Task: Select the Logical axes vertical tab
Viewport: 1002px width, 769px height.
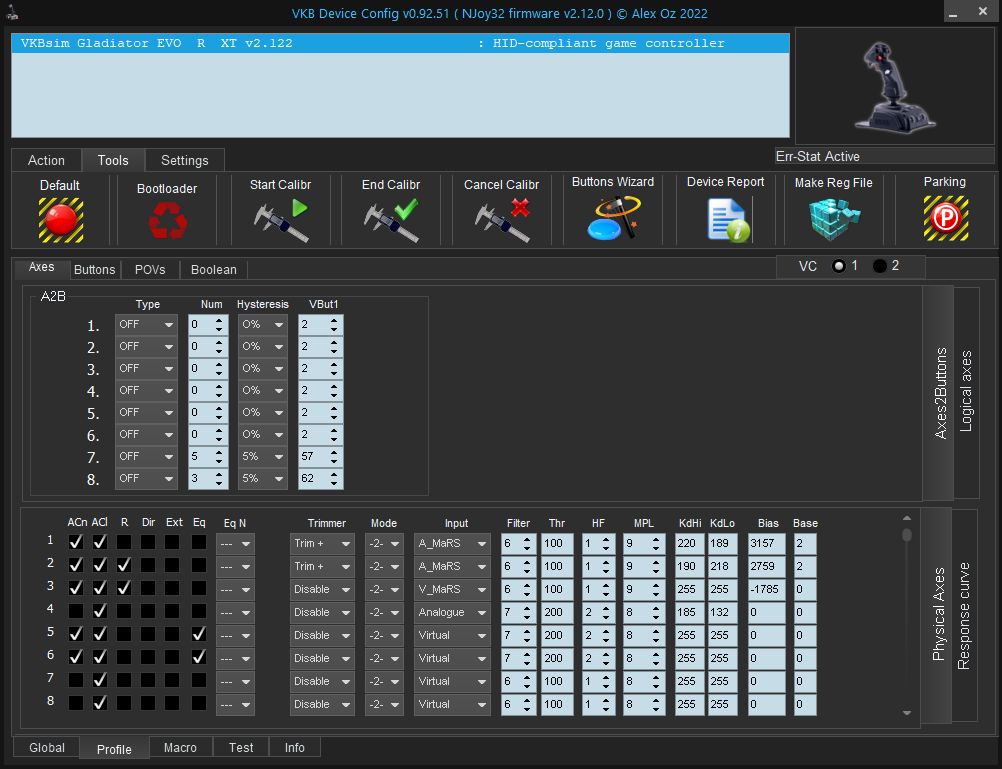Action: (966, 392)
